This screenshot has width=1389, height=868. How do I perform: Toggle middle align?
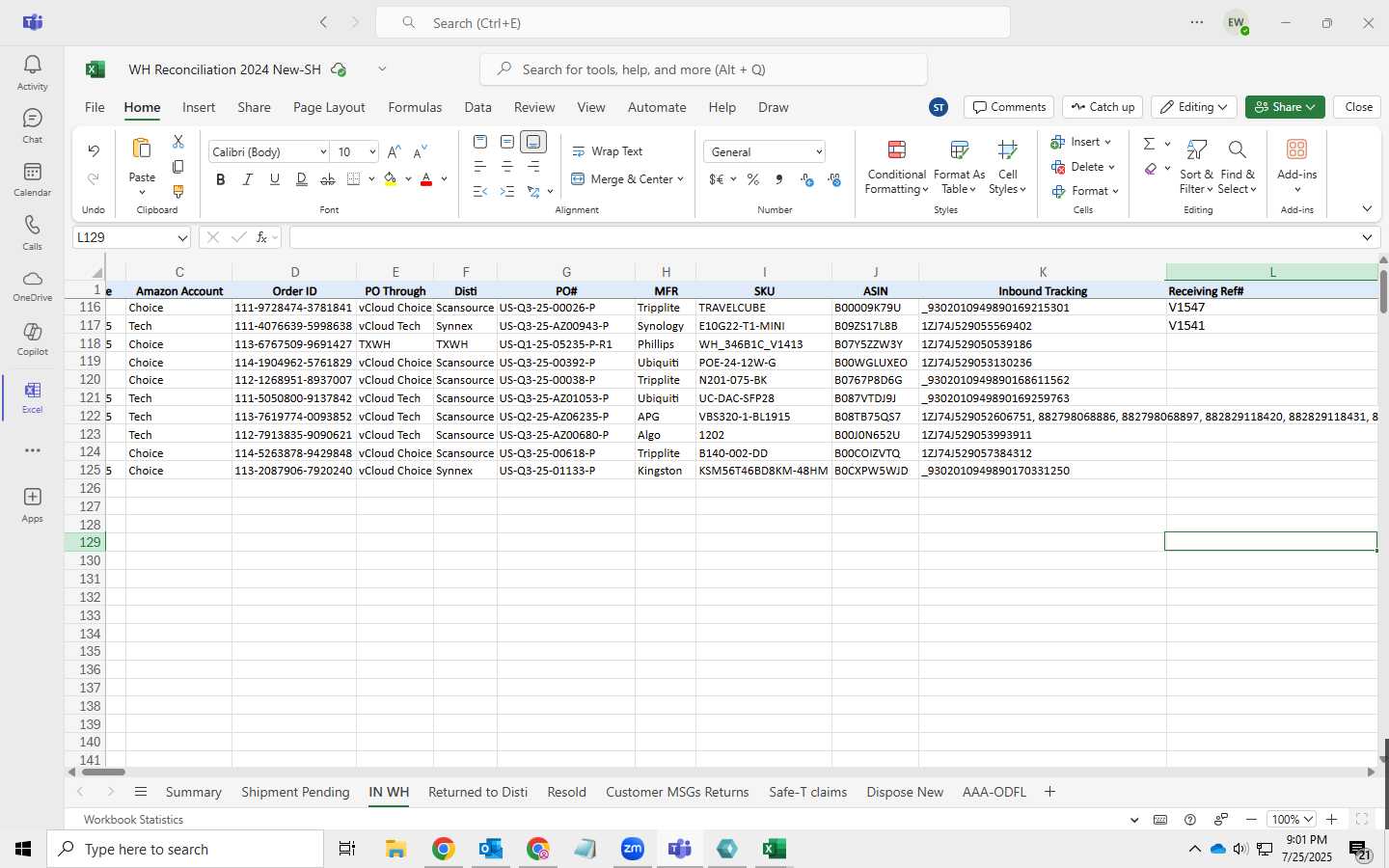pos(507,142)
